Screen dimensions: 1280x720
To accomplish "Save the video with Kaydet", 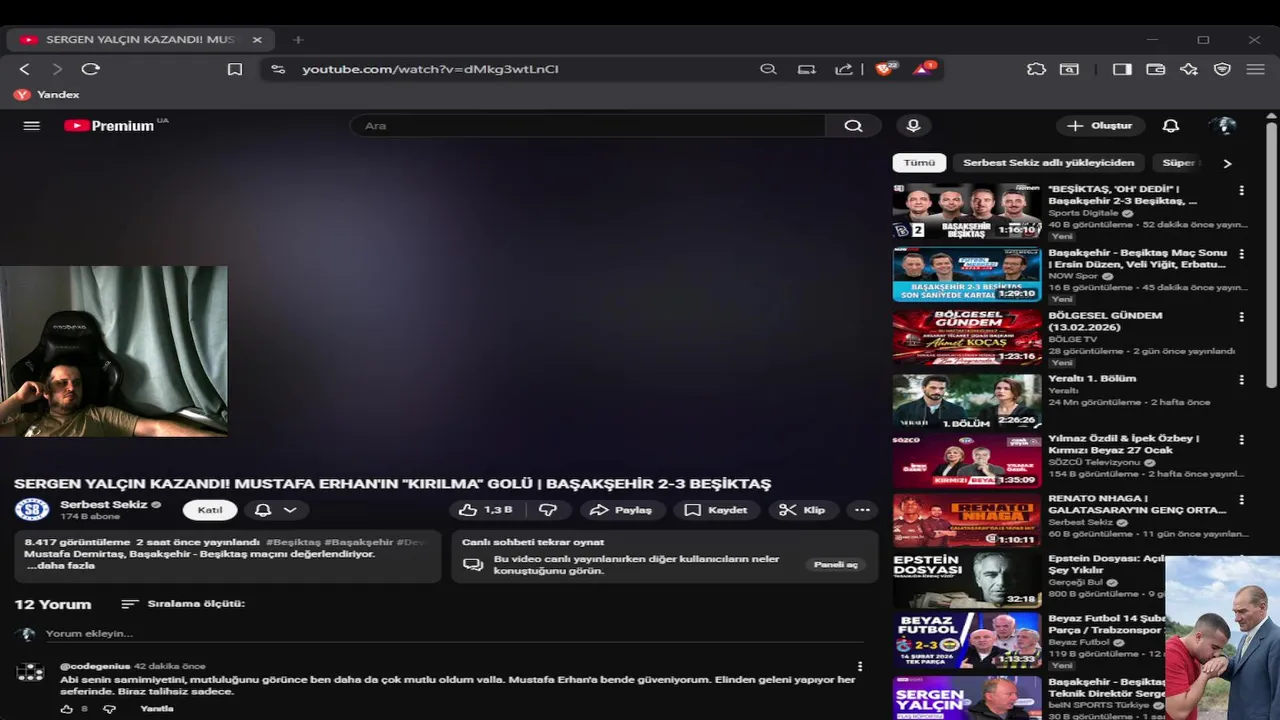I will coord(715,510).
